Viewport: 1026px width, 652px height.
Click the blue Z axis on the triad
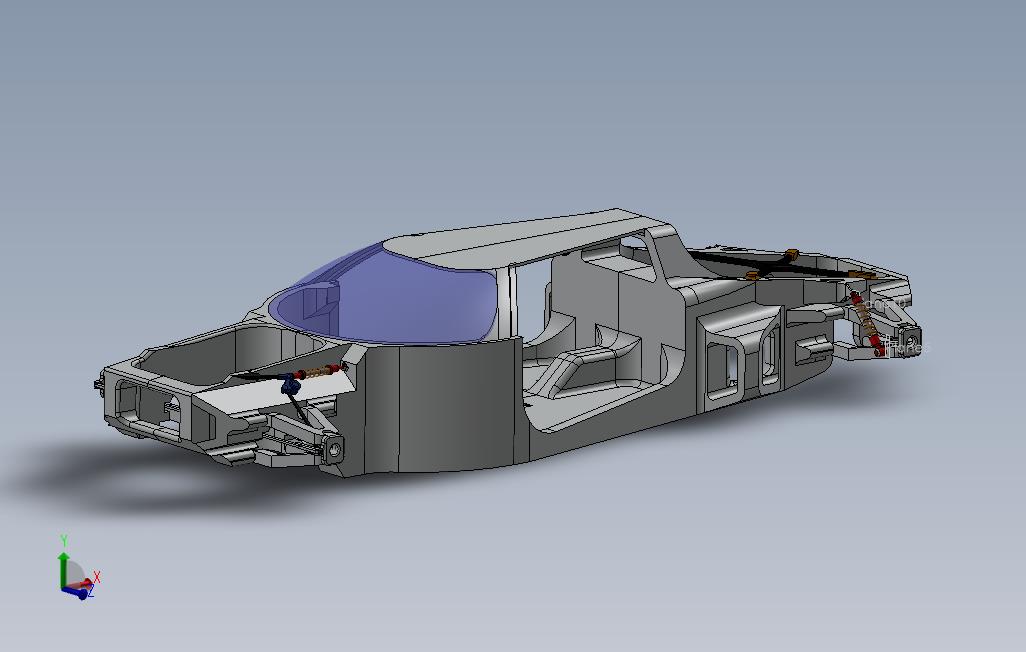point(77,594)
